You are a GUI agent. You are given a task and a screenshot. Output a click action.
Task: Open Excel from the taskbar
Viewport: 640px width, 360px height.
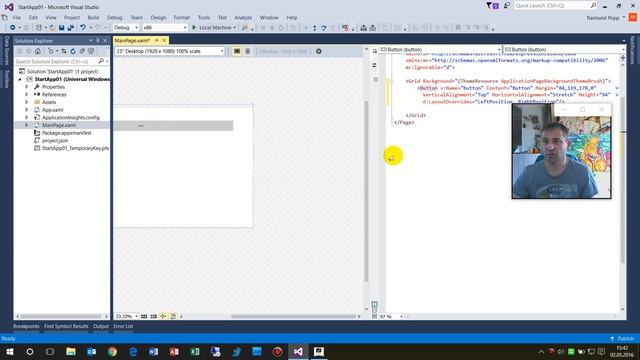pyautogui.click(x=195, y=351)
